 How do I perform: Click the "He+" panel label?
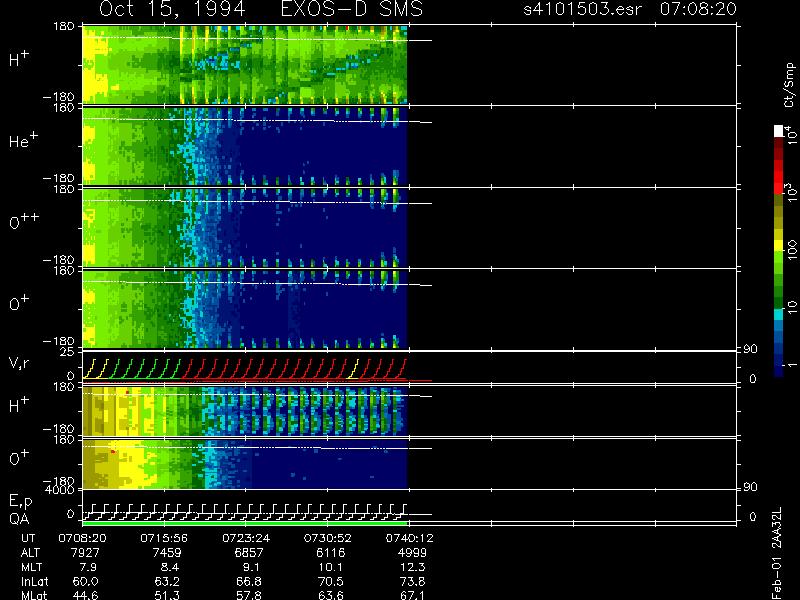23,140
